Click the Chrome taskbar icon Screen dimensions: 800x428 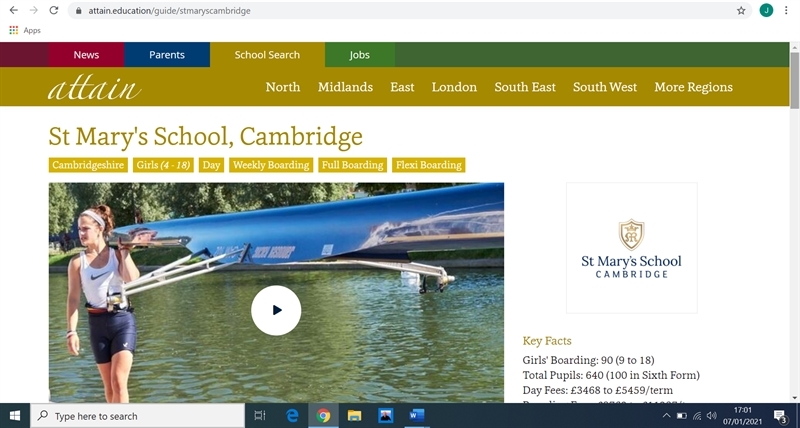pyautogui.click(x=323, y=416)
